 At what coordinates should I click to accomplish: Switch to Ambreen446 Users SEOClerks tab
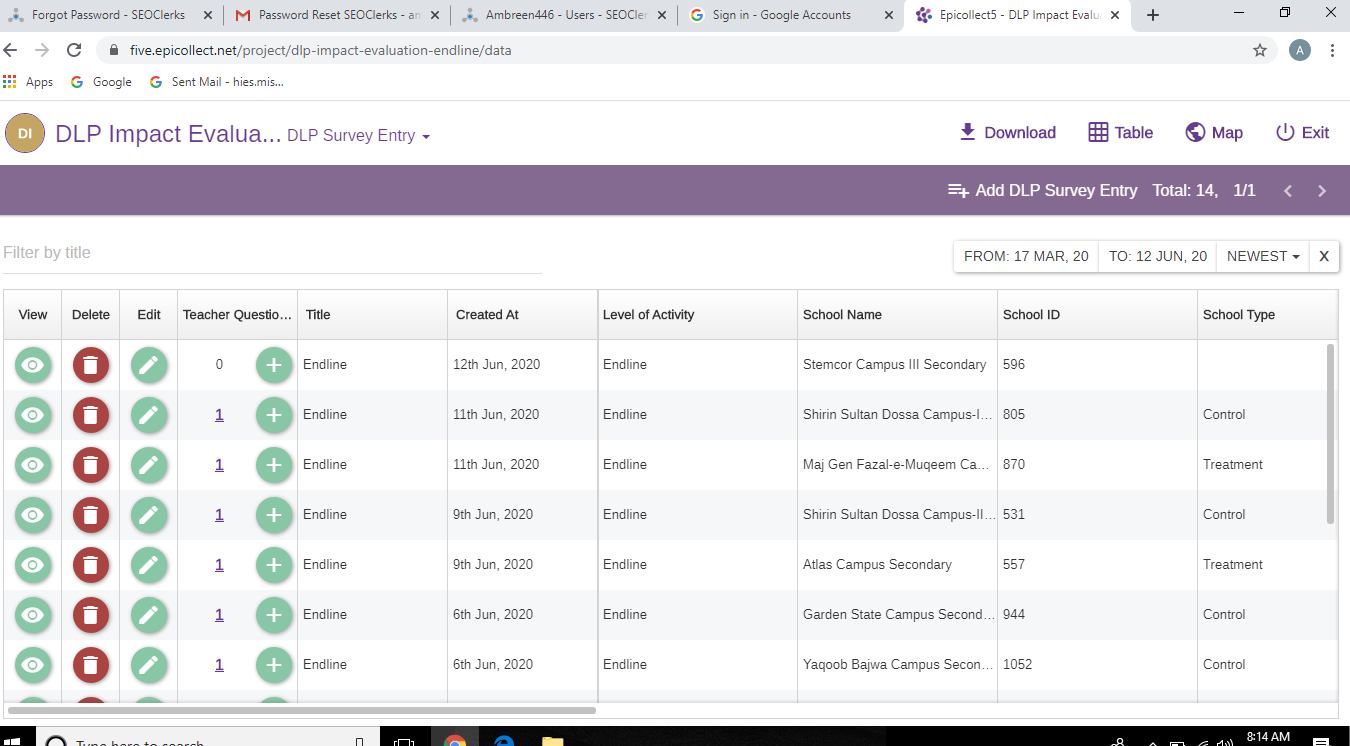(564, 15)
